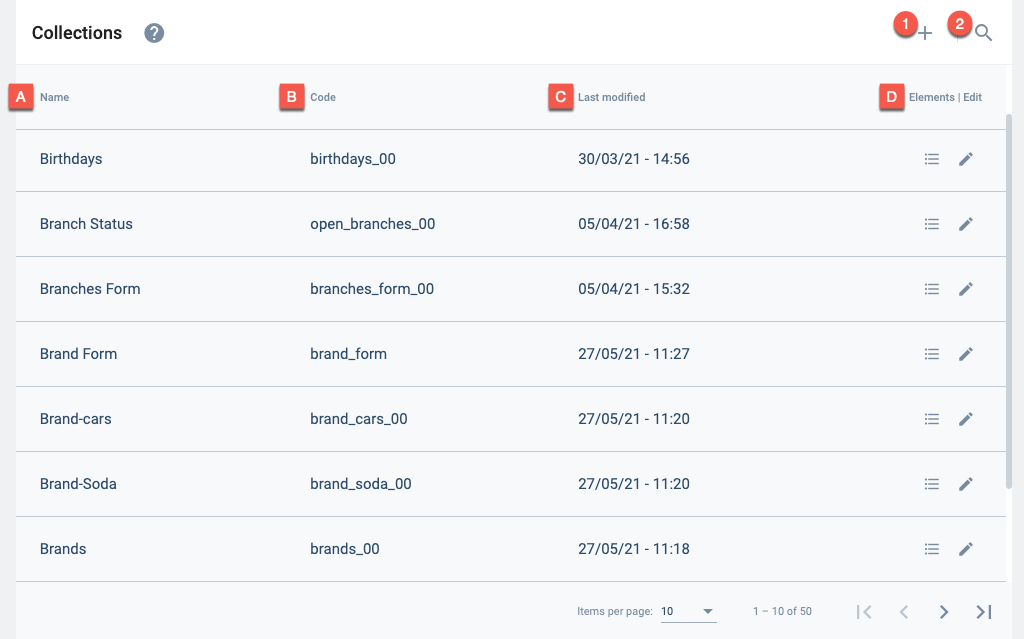Click the brand_form code cell
The height and width of the screenshot is (639, 1024).
tap(348, 354)
